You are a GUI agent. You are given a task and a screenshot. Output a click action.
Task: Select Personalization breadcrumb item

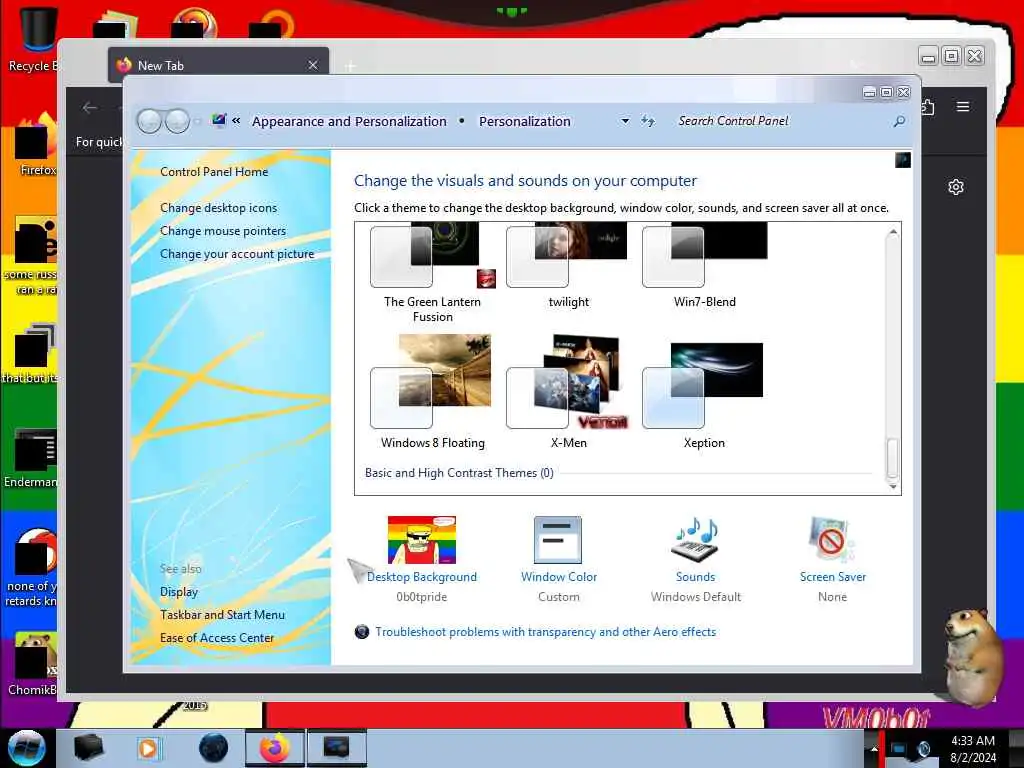tap(525, 121)
